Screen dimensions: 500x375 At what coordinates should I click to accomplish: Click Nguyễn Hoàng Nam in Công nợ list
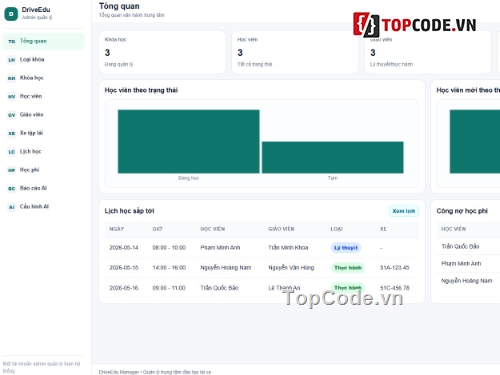[467, 281]
